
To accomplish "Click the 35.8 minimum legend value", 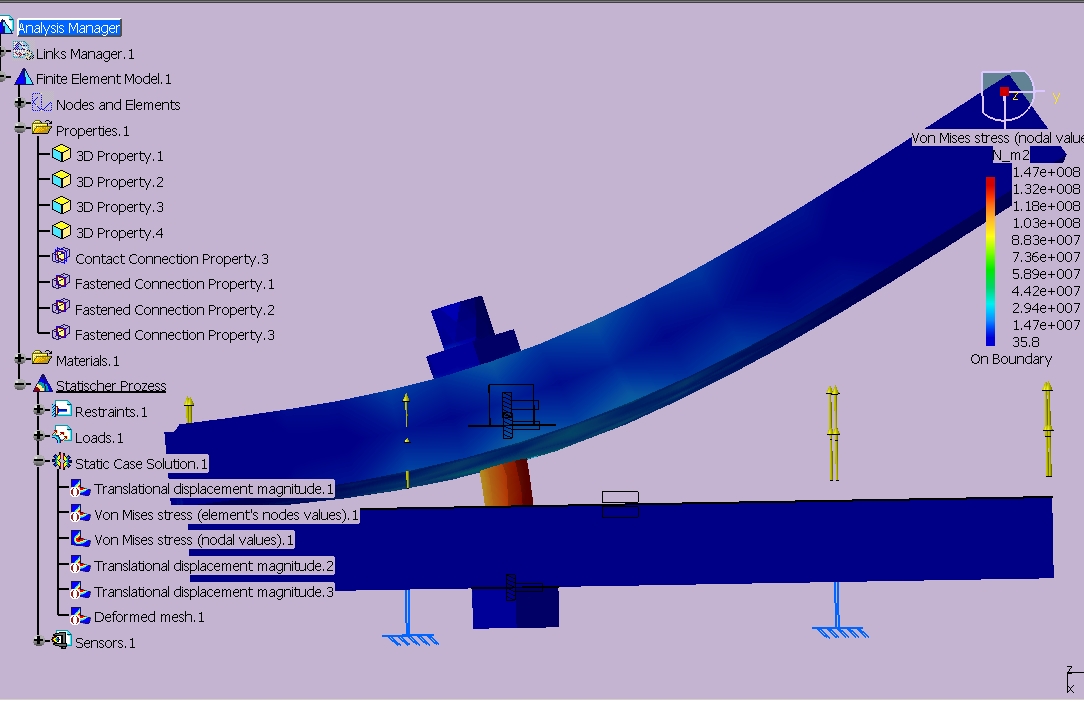I will [1026, 342].
